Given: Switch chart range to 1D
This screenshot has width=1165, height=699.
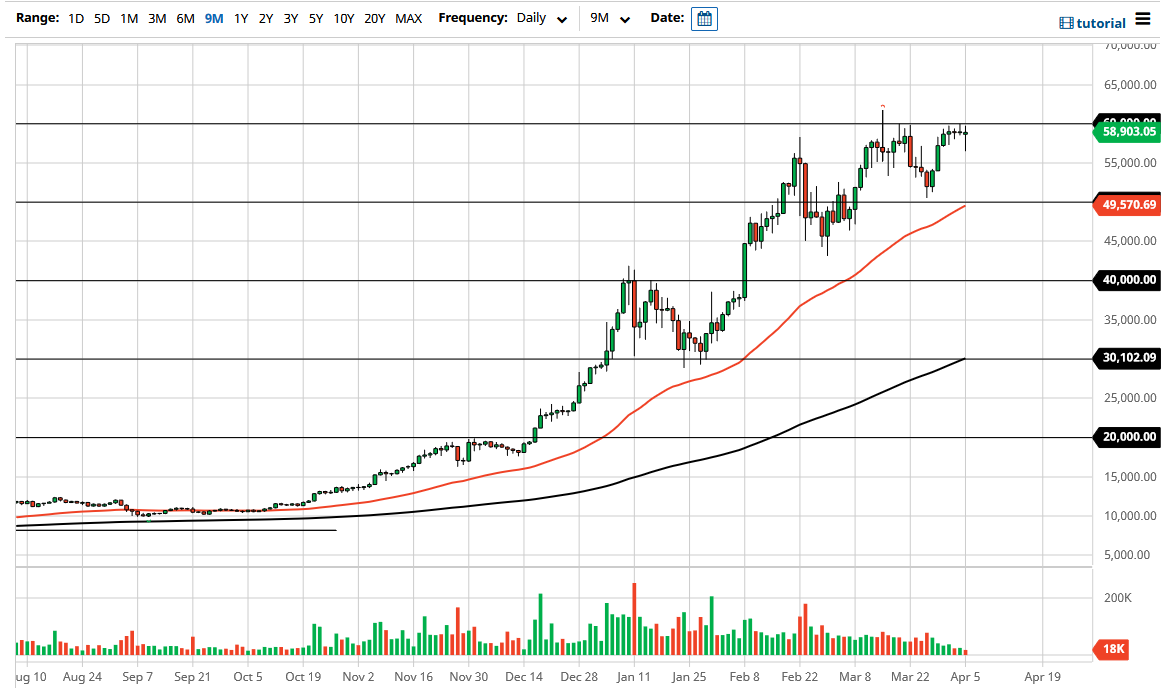Looking at the screenshot, I should tap(75, 18).
